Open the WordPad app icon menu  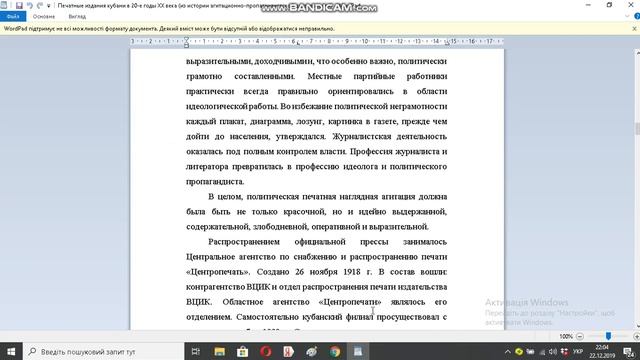coord(4,5)
